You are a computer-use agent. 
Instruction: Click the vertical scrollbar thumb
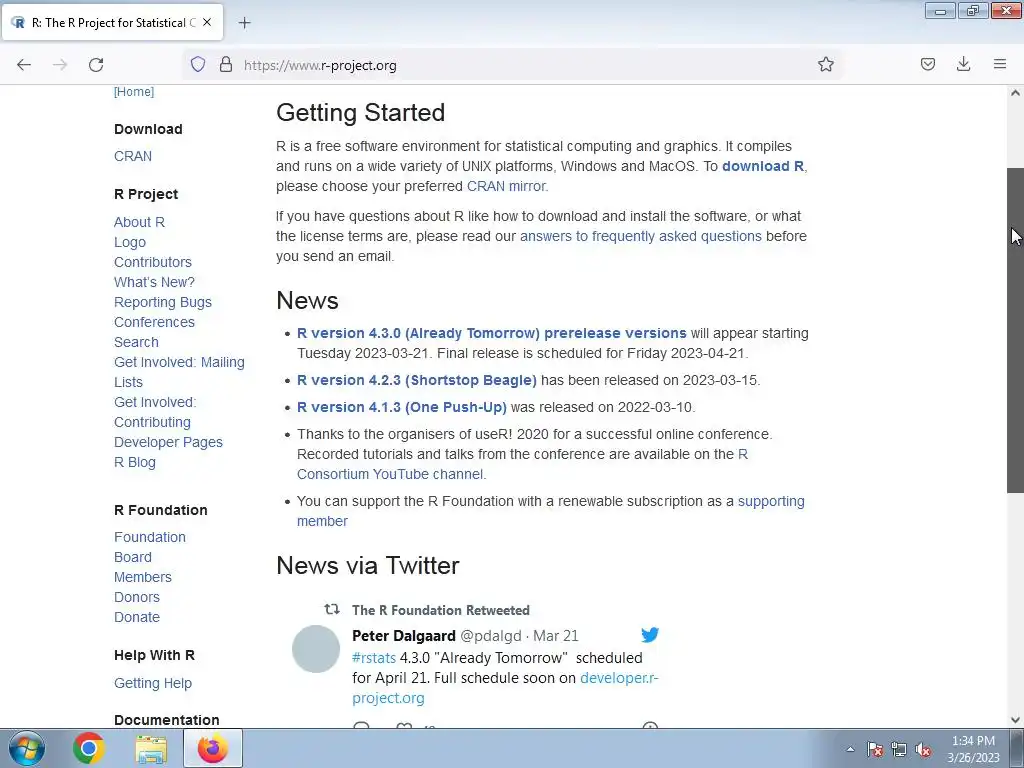tap(1015, 330)
